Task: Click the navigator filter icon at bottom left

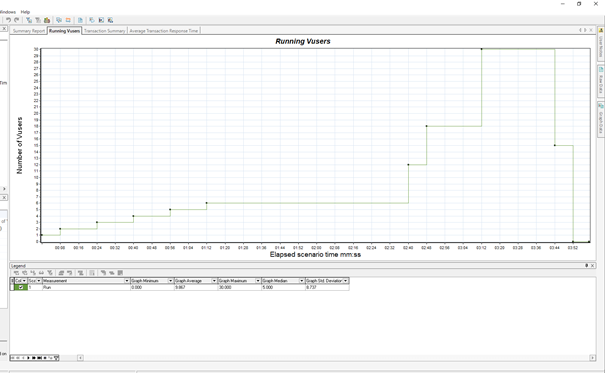Action: point(56,358)
